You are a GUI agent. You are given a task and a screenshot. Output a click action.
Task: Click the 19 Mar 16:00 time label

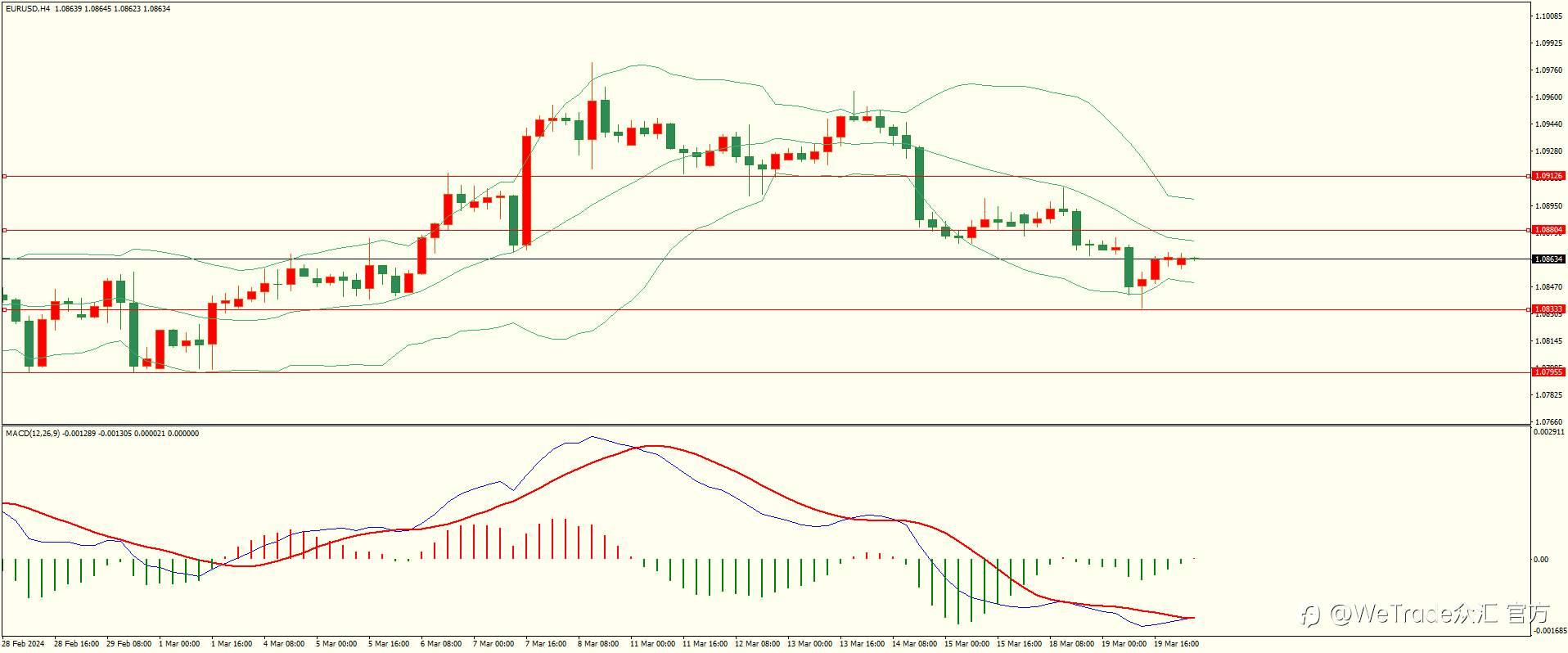pyautogui.click(x=1176, y=644)
